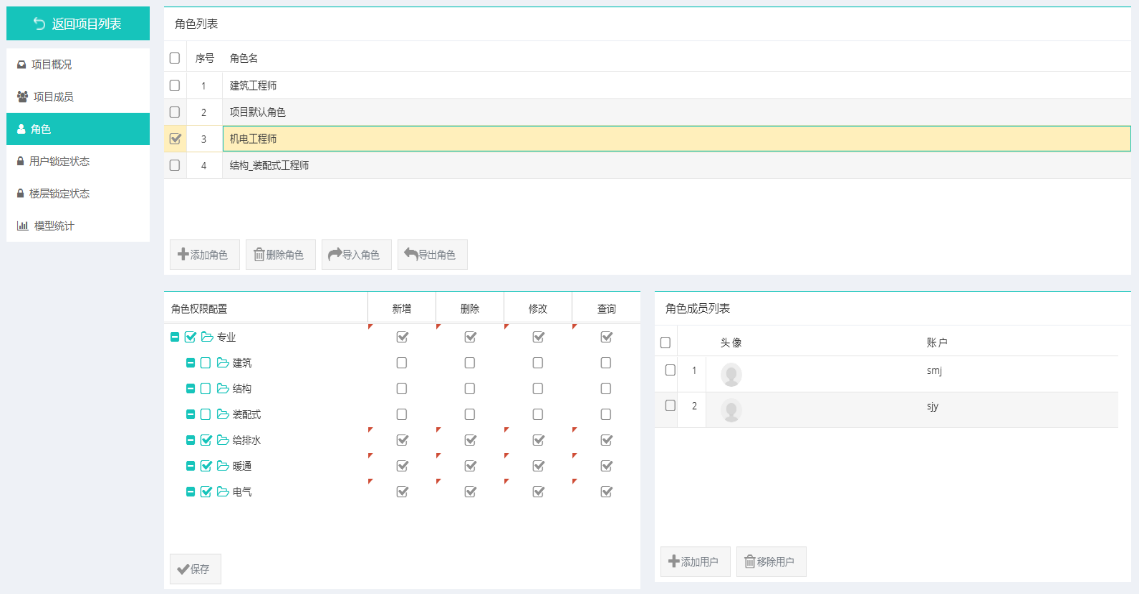Collapse the 暖通 tree node
This screenshot has width=1139, height=594.
click(x=190, y=466)
